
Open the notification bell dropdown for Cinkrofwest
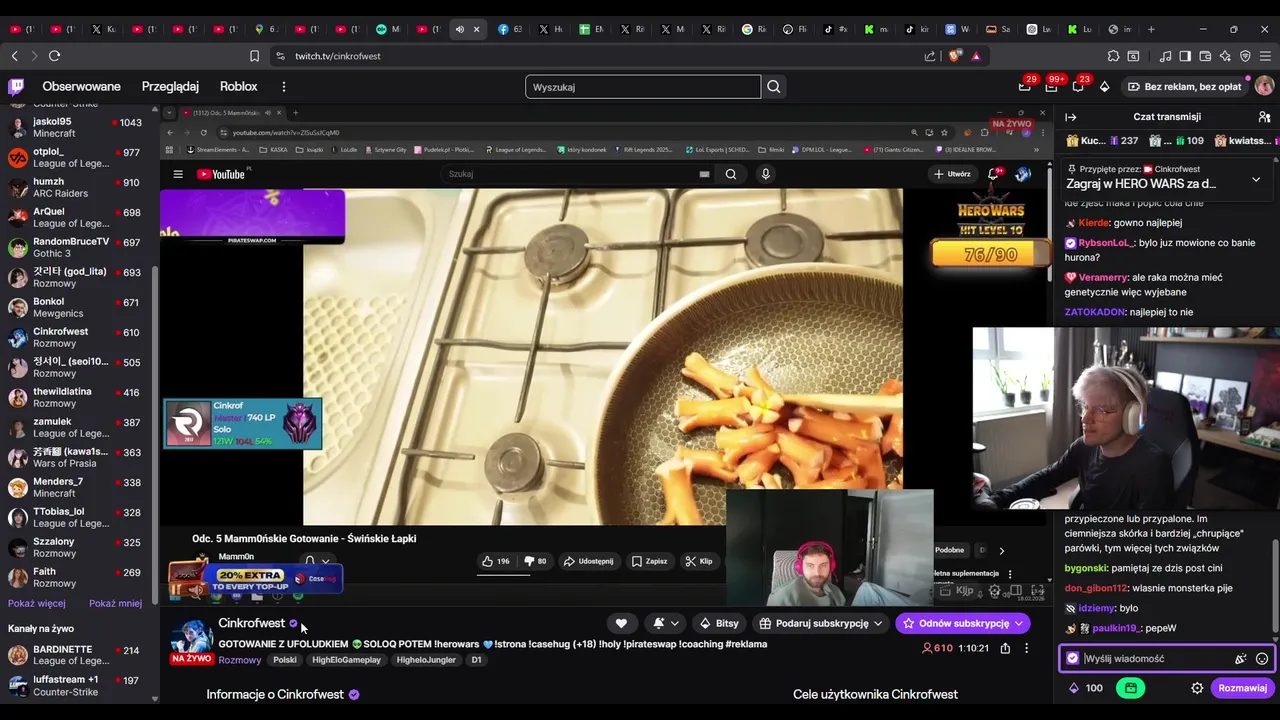tap(666, 623)
